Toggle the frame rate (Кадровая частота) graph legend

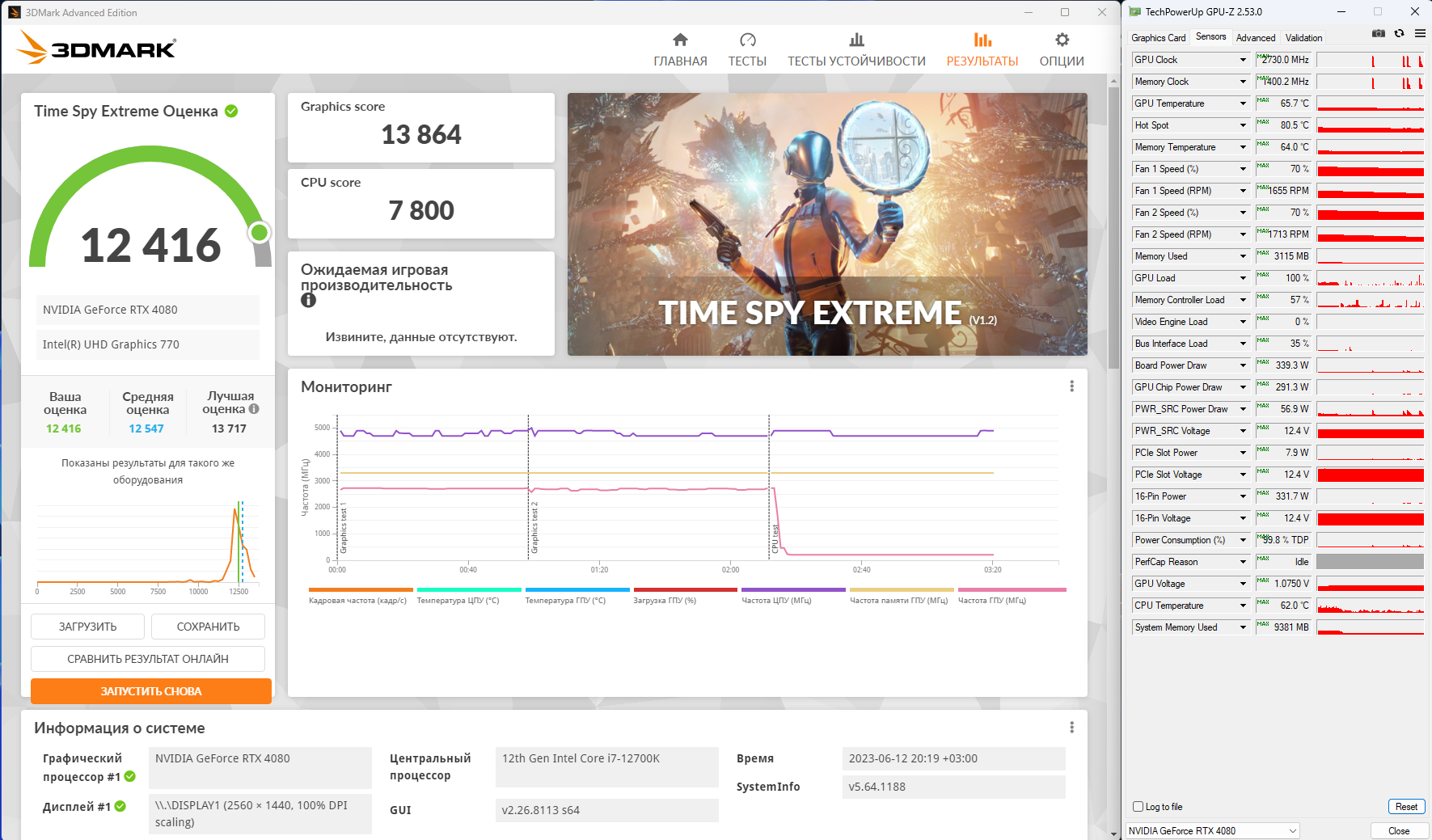pos(361,596)
